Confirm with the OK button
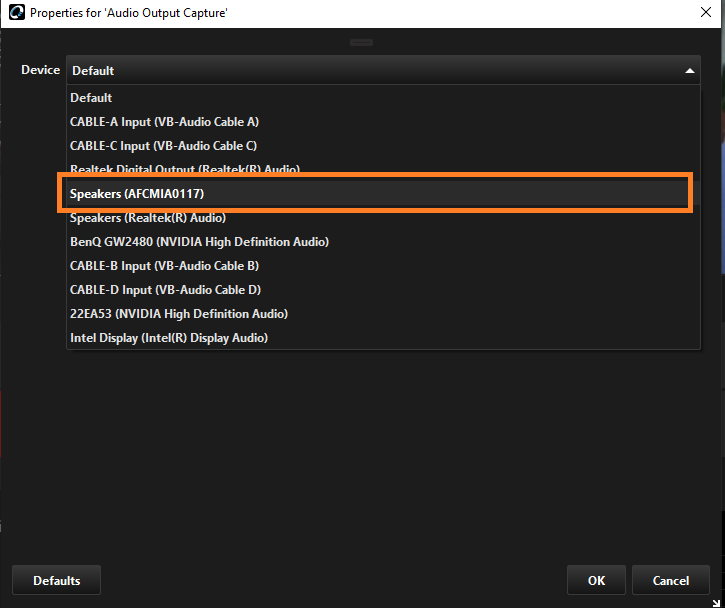725x608 pixels. pos(596,580)
